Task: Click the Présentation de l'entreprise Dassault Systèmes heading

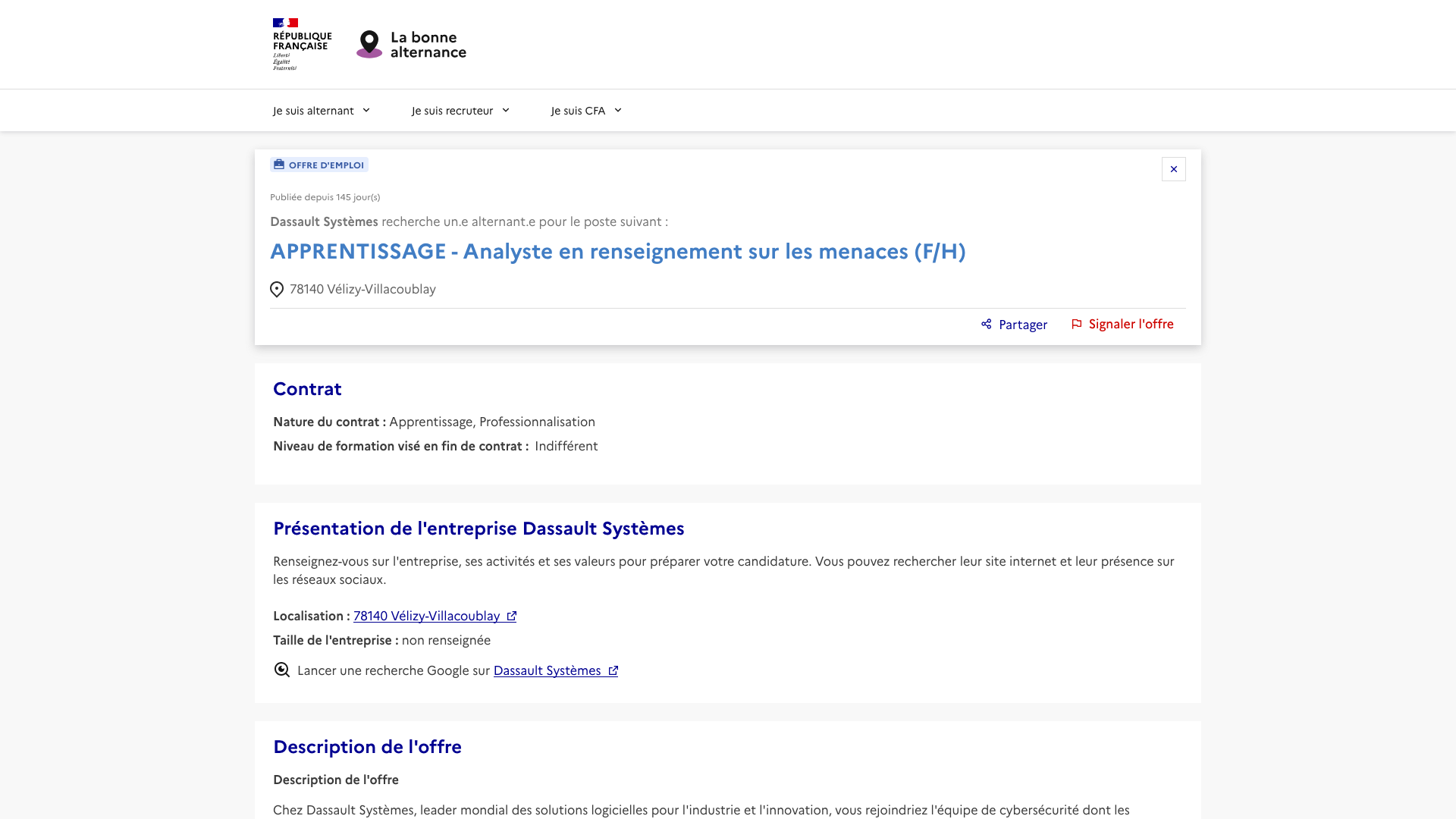Action: pos(479,528)
